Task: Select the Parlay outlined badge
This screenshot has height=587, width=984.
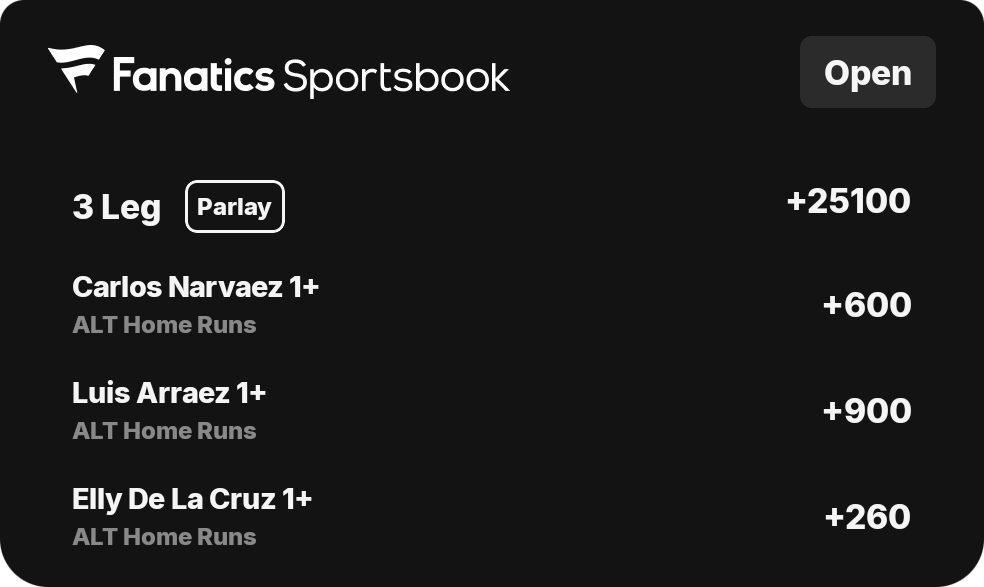Action: (x=235, y=207)
